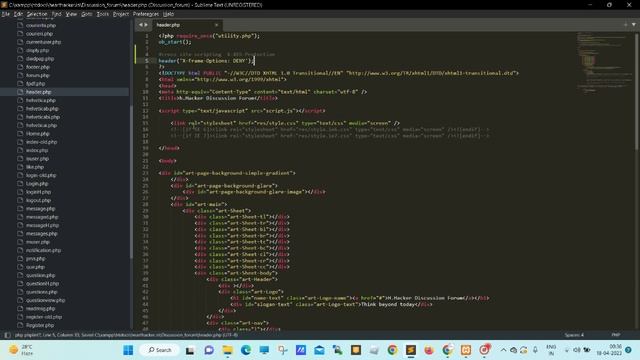
Task: Close the header.php tab
Action: tap(216, 25)
